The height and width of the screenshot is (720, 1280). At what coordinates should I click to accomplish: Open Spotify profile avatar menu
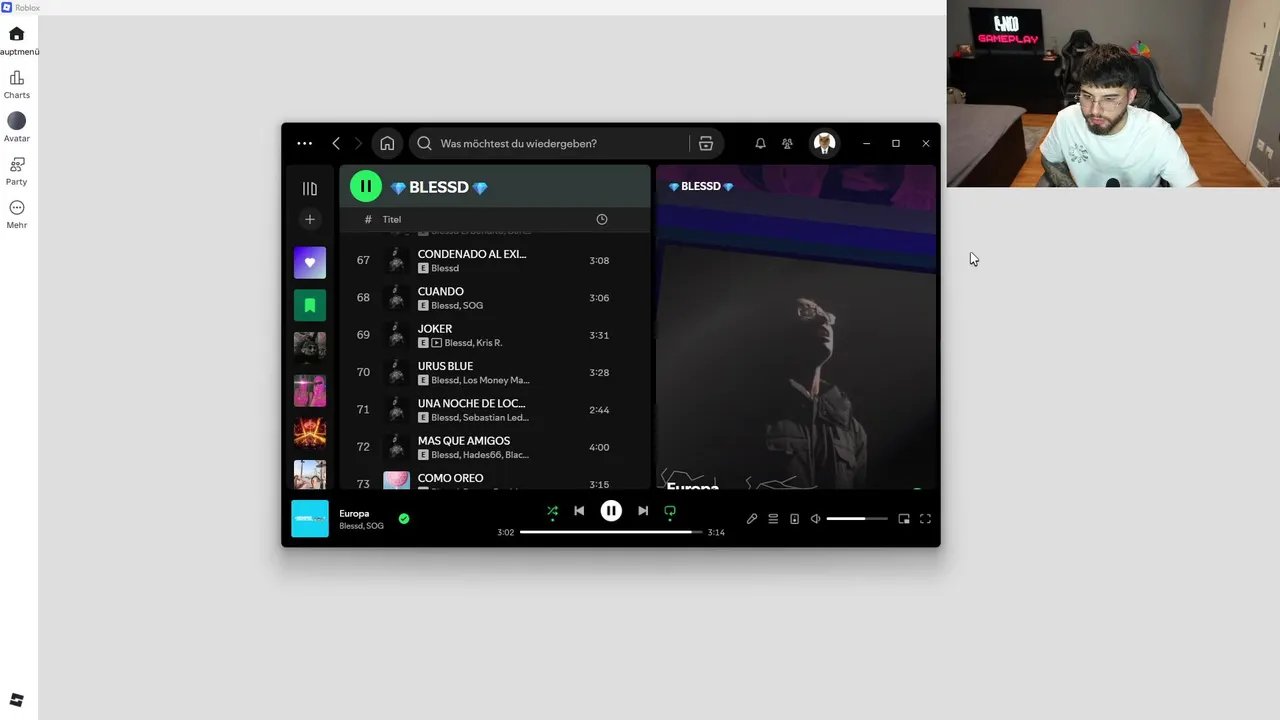[824, 143]
